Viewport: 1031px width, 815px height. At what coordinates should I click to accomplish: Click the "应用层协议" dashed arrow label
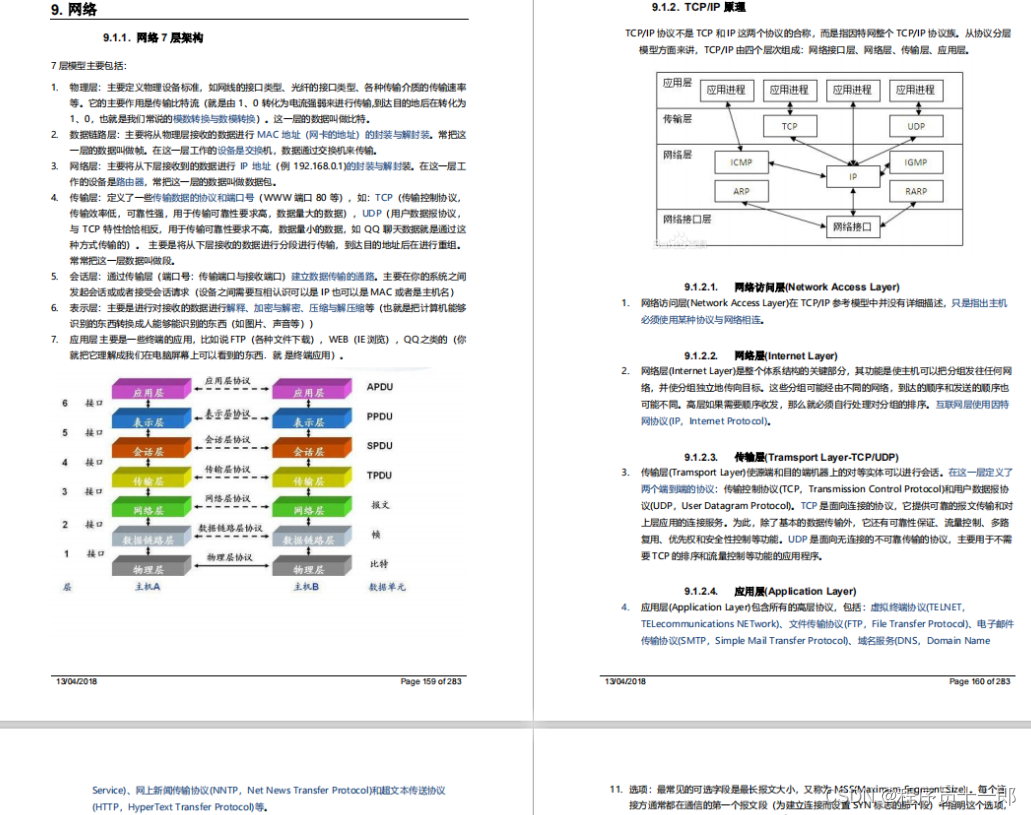tap(228, 380)
